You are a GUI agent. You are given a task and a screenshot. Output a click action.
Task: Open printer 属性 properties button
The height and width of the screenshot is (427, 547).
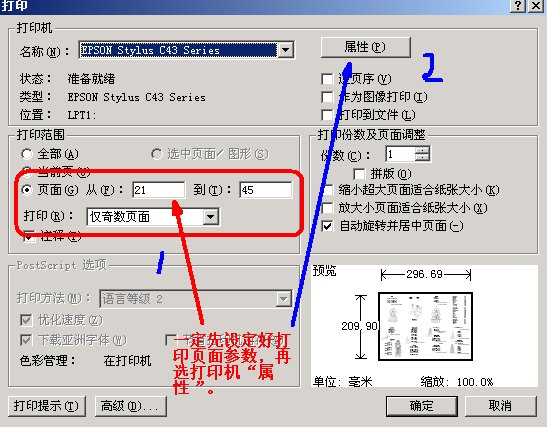pos(366,47)
